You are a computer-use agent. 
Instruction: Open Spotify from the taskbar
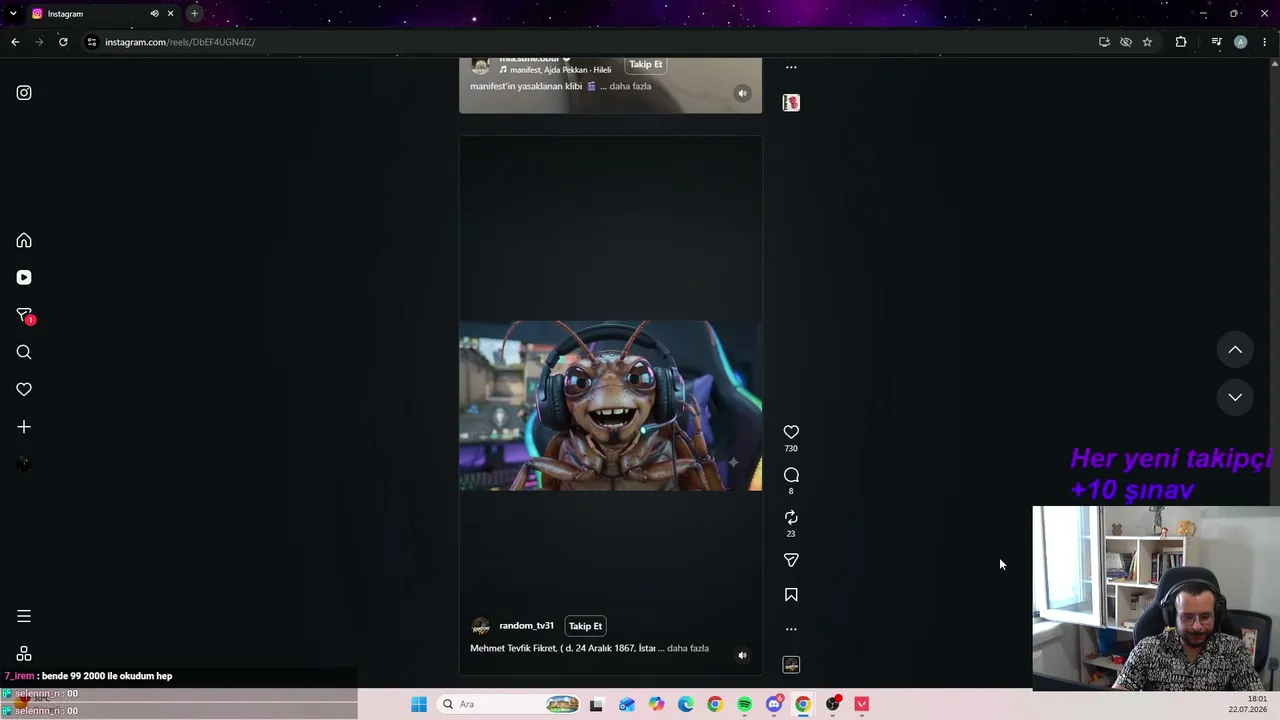744,704
